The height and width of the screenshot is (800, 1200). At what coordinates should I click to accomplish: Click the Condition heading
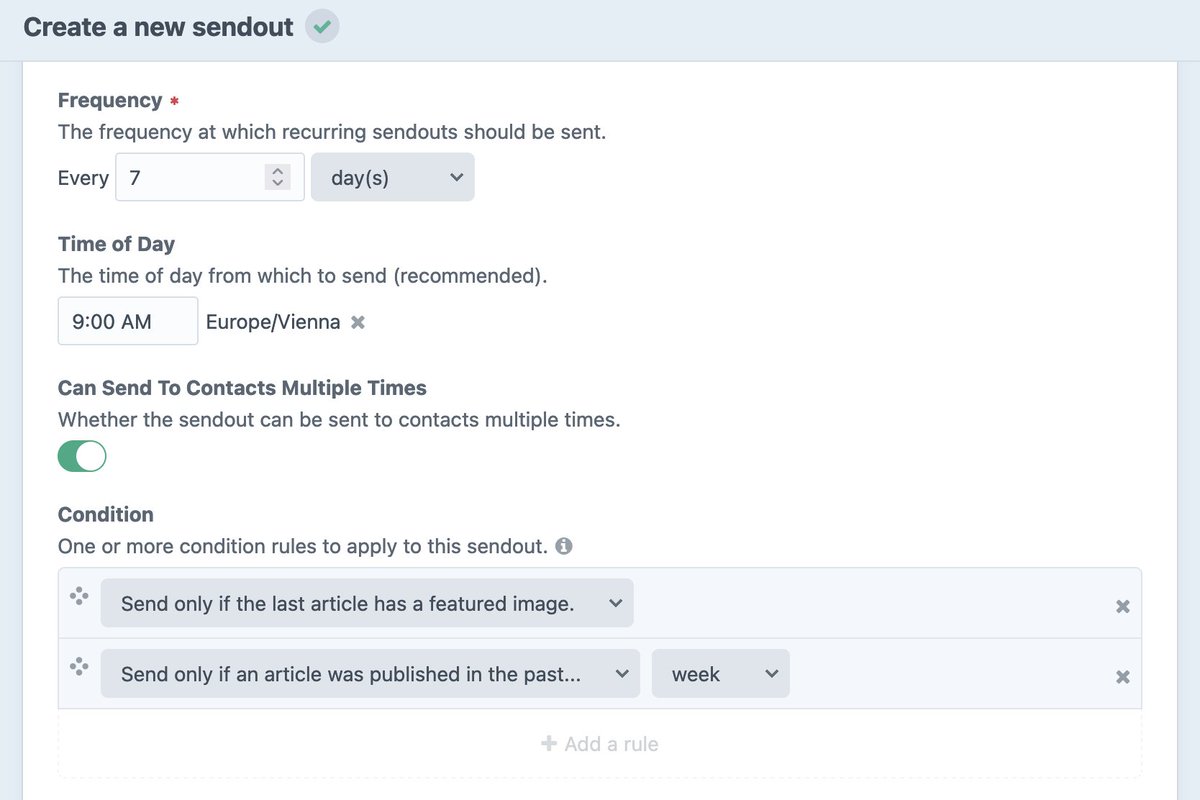(106, 514)
